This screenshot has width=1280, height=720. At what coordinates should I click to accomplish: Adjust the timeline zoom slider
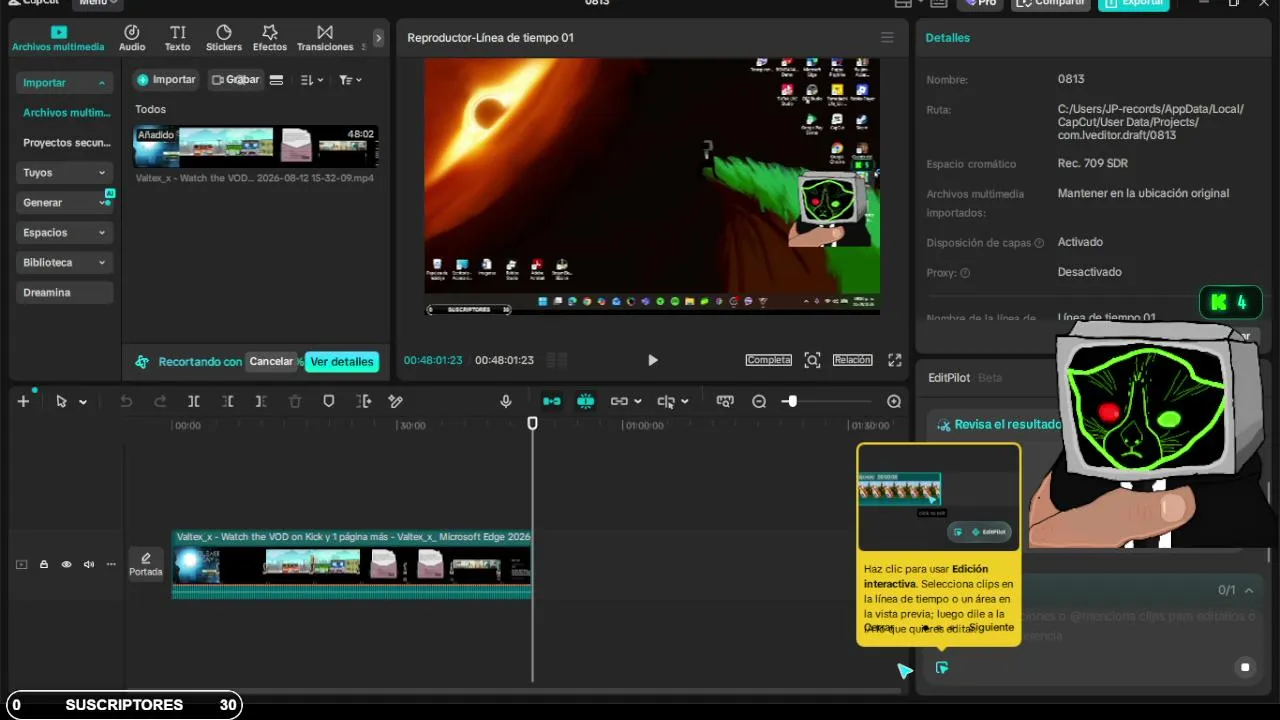[792, 401]
